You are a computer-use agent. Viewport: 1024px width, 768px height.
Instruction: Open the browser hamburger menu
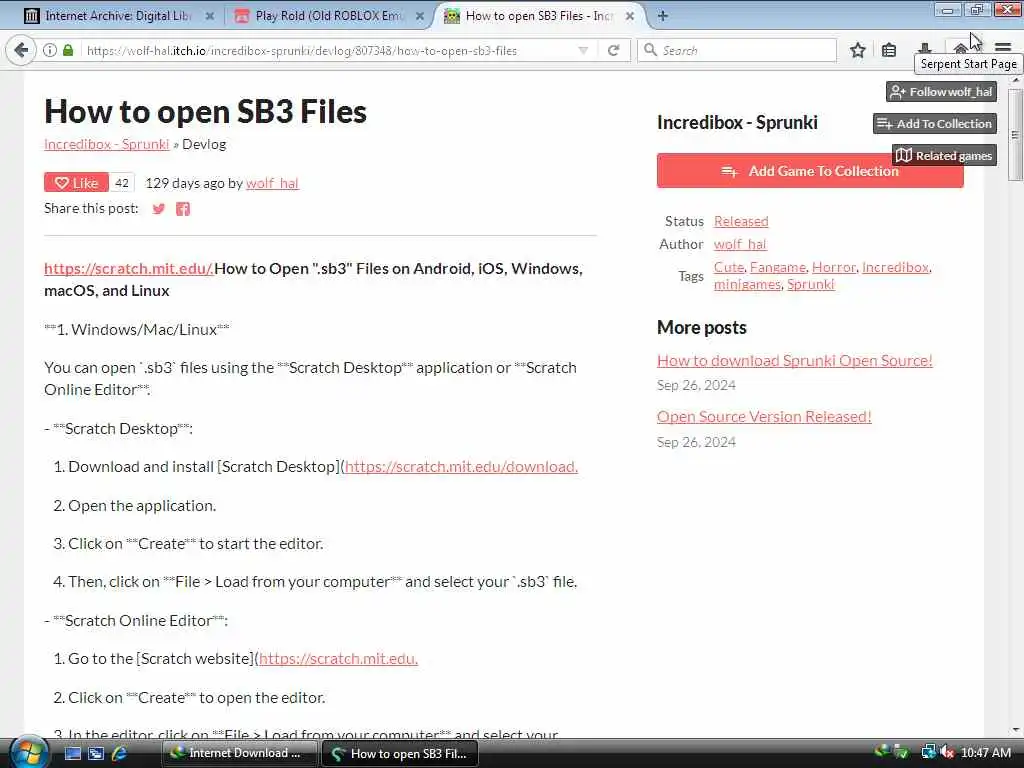pyautogui.click(x=1003, y=47)
